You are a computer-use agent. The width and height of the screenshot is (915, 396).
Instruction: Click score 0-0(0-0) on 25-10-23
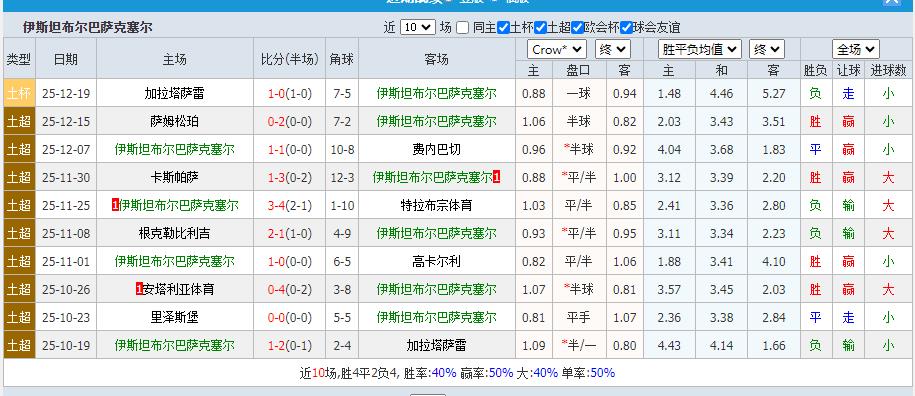click(290, 317)
